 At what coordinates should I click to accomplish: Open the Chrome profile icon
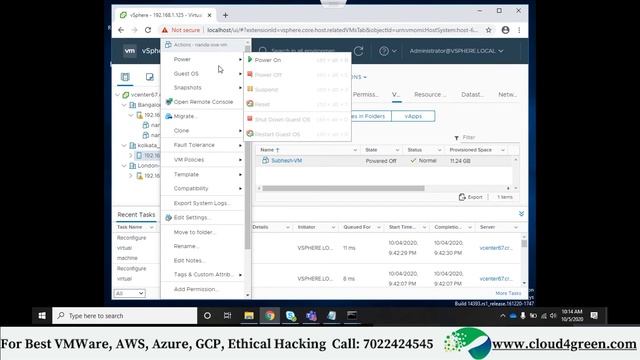505,30
